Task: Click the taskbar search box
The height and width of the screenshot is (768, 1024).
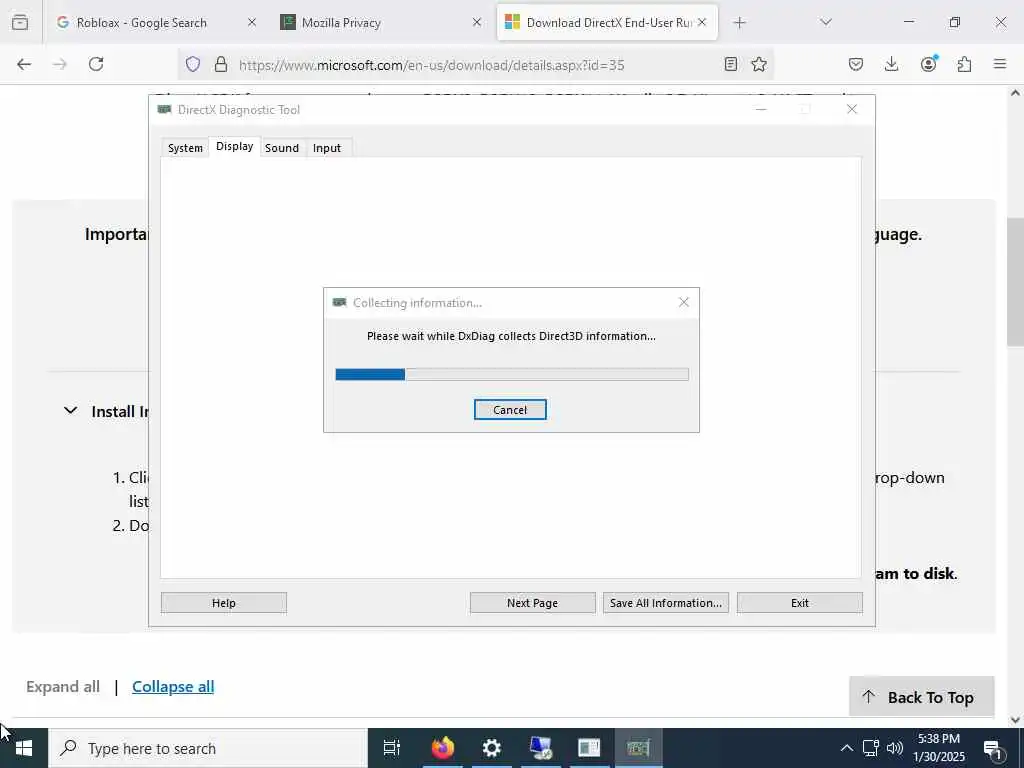Action: point(208,748)
